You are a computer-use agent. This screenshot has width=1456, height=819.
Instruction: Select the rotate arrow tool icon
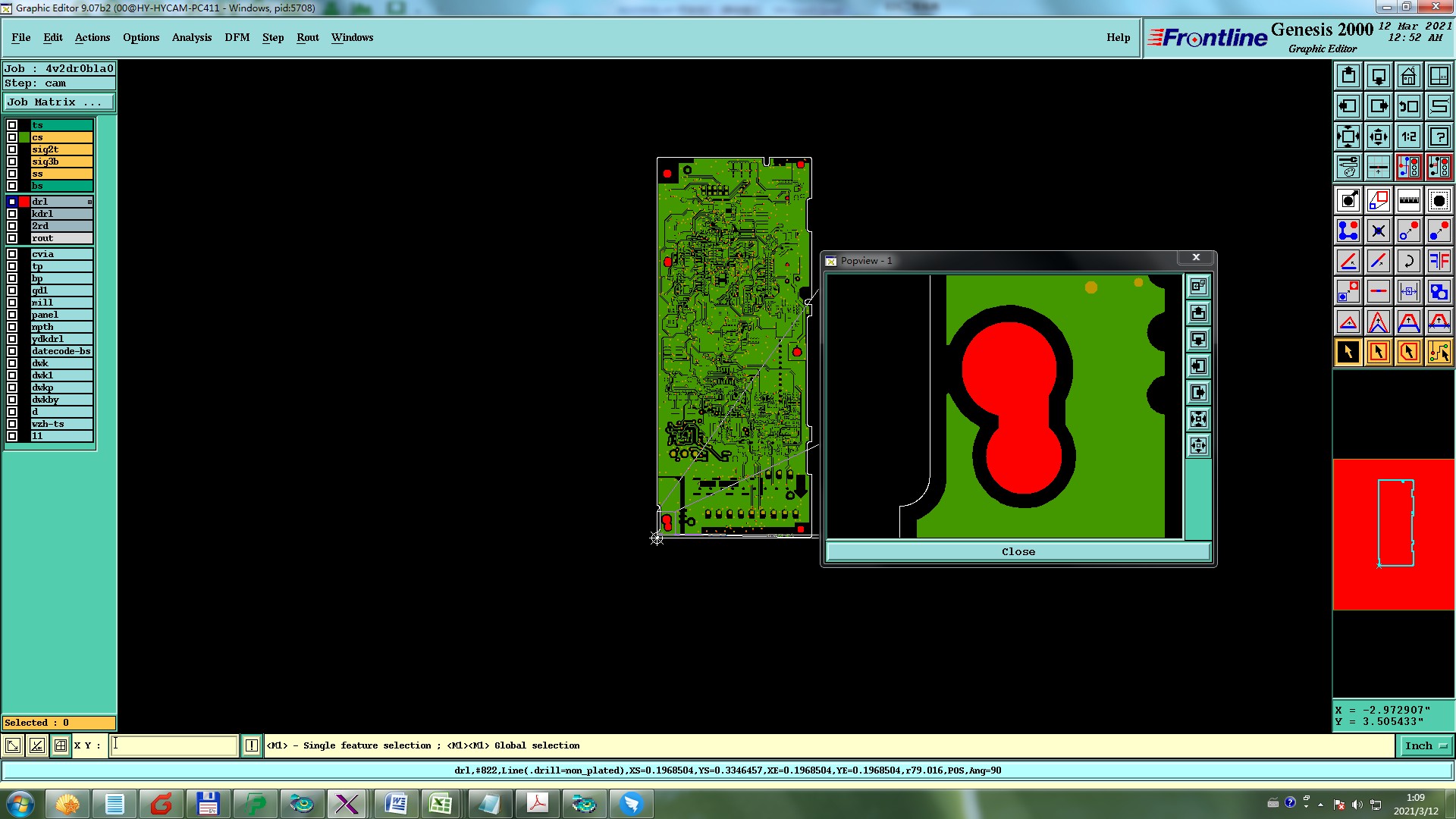point(1408,261)
